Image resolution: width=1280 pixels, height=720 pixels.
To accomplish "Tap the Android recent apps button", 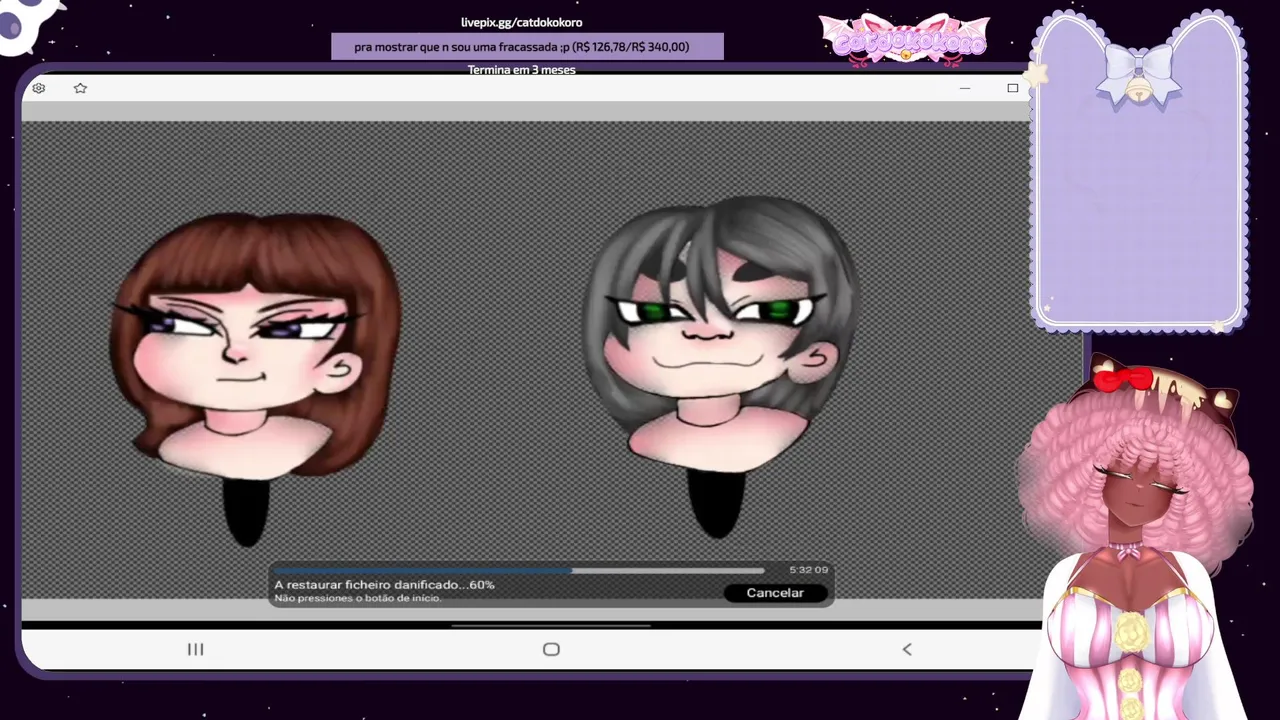I will [196, 649].
